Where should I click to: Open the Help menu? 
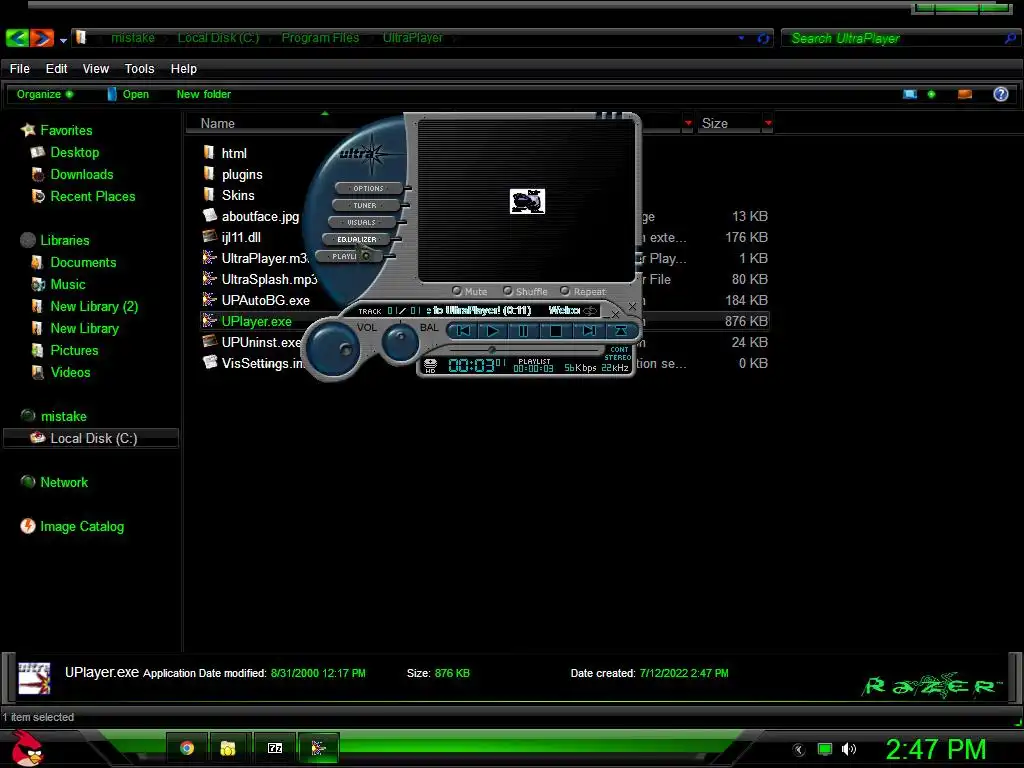184,69
